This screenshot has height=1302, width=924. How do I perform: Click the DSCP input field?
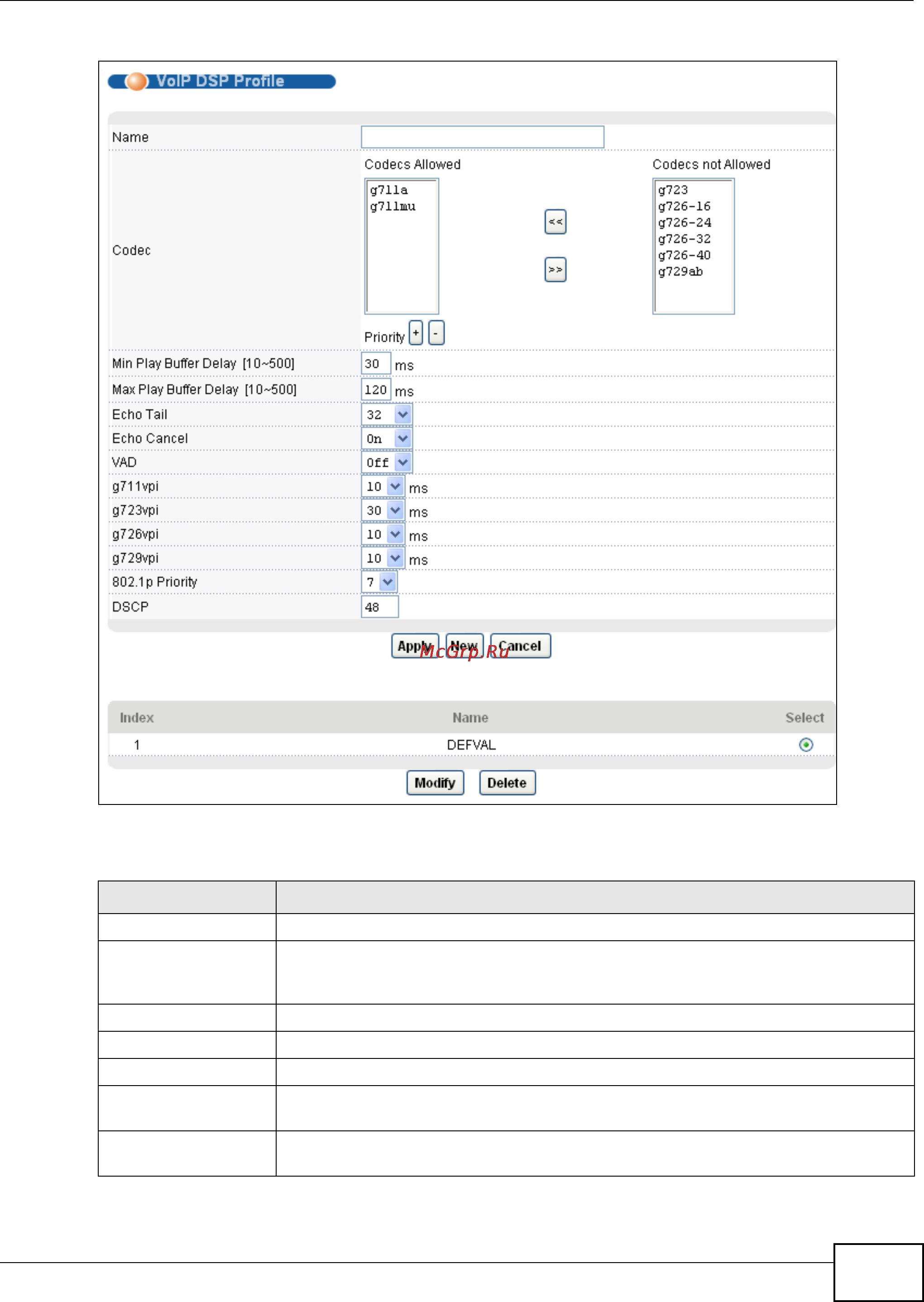pyautogui.click(x=379, y=607)
